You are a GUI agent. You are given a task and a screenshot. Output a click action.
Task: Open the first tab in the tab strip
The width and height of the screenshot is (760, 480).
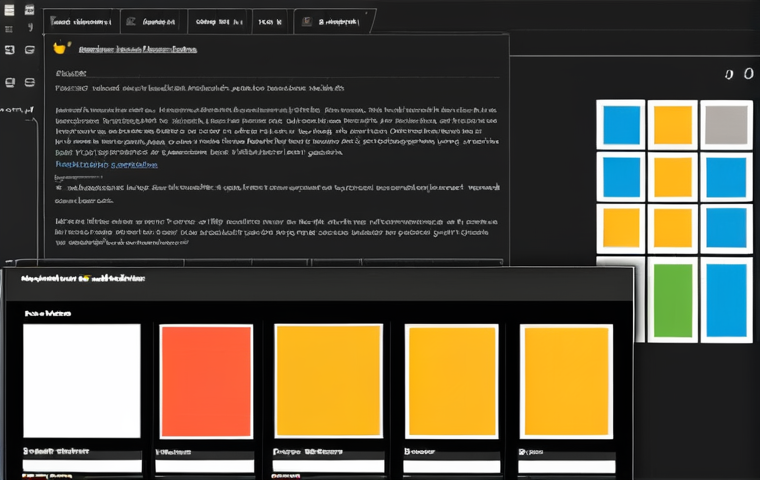(81, 21)
